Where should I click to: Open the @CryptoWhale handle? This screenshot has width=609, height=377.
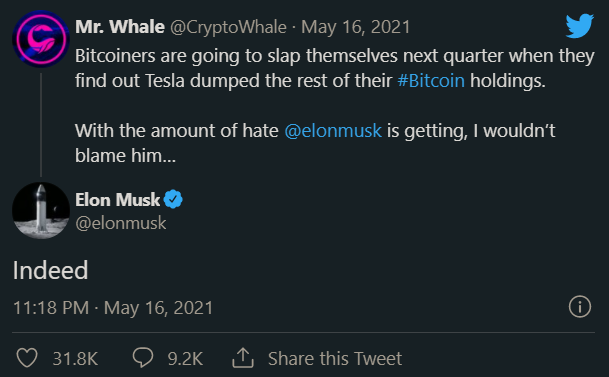point(228,27)
